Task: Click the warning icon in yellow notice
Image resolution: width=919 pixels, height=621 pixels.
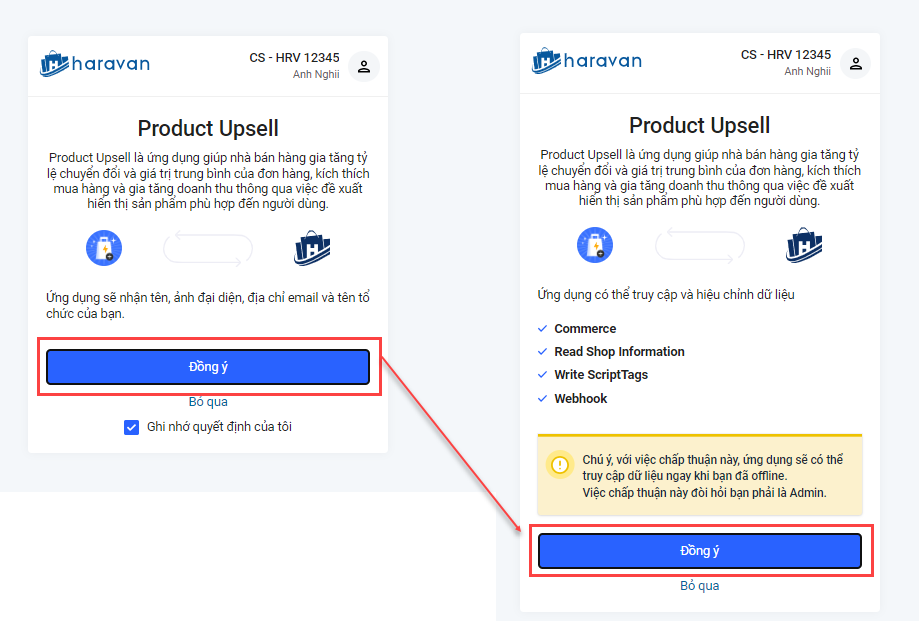Action: 560,465
